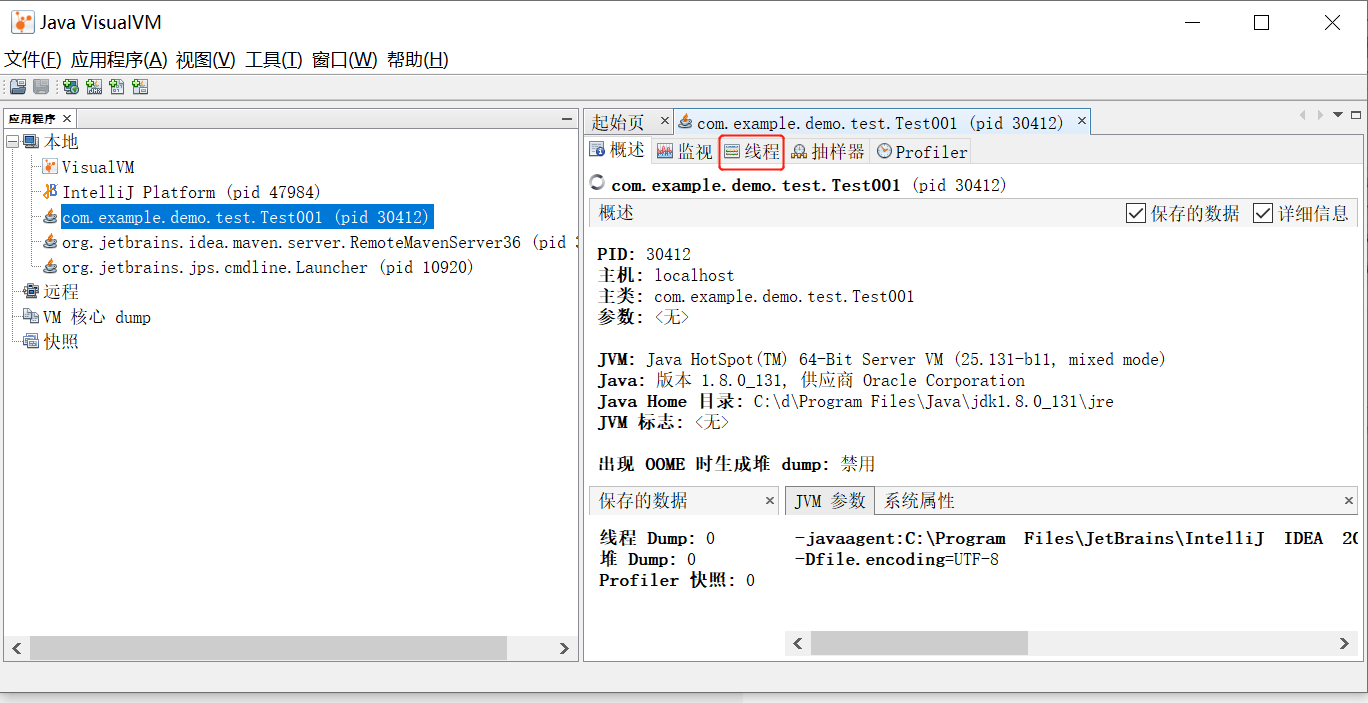This screenshot has width=1368, height=703.
Task: Click applications tree horizontal scrollbar thumb
Action: [x=268, y=648]
